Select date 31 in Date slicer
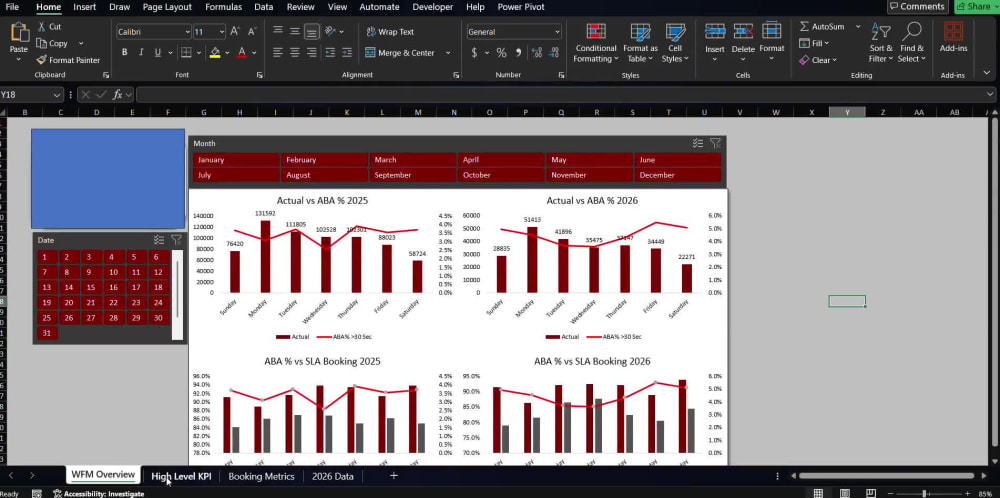The width and height of the screenshot is (1000, 498). 47,333
